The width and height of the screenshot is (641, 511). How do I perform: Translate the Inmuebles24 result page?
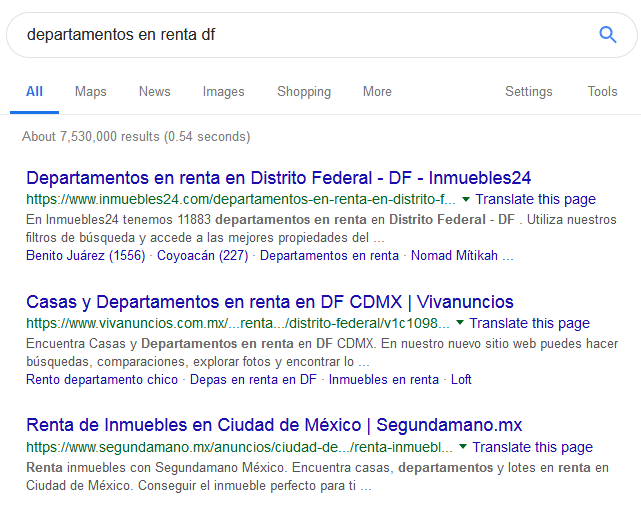click(x=535, y=200)
